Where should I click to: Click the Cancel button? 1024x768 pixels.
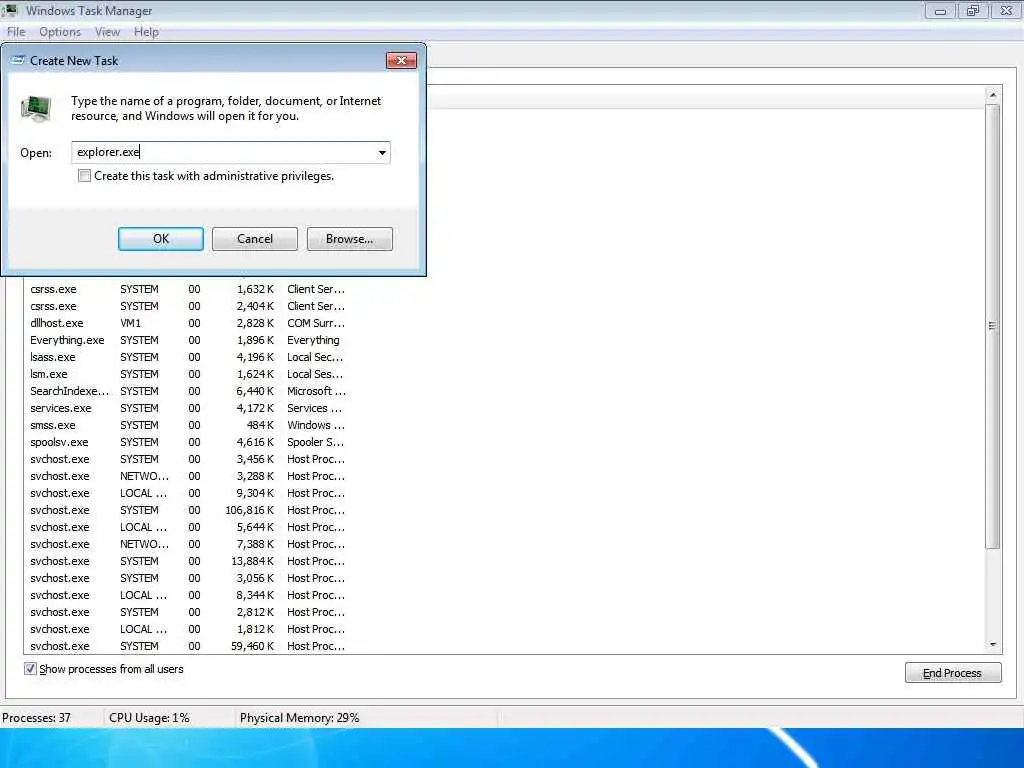[255, 239]
